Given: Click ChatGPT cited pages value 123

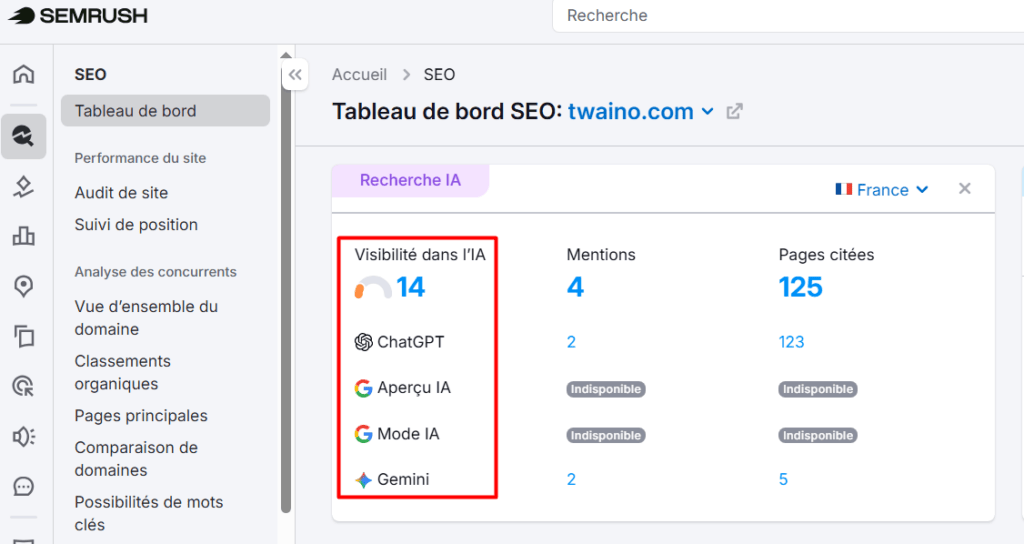Looking at the screenshot, I should [x=792, y=342].
